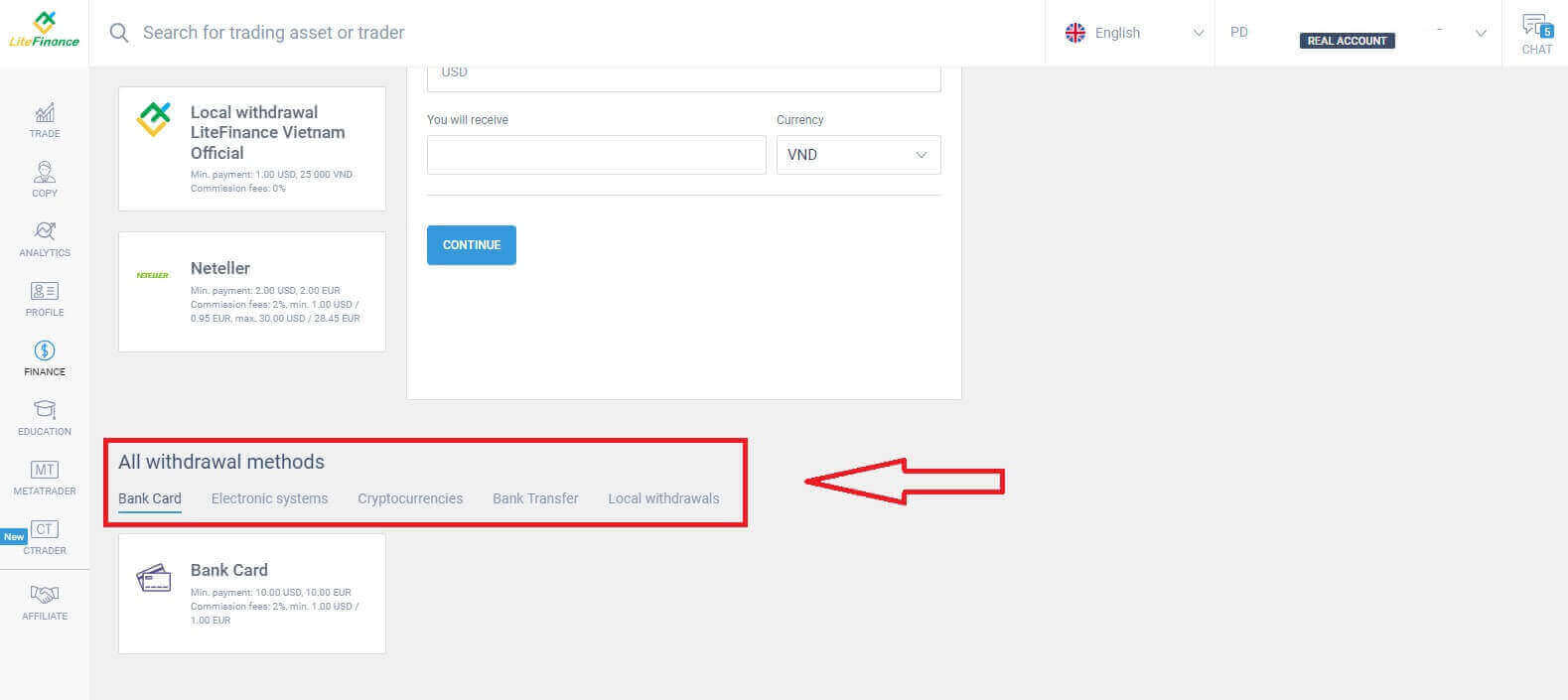Viewport: 1568px width, 700px height.
Task: Open the Copy trading icon
Action: [45, 173]
